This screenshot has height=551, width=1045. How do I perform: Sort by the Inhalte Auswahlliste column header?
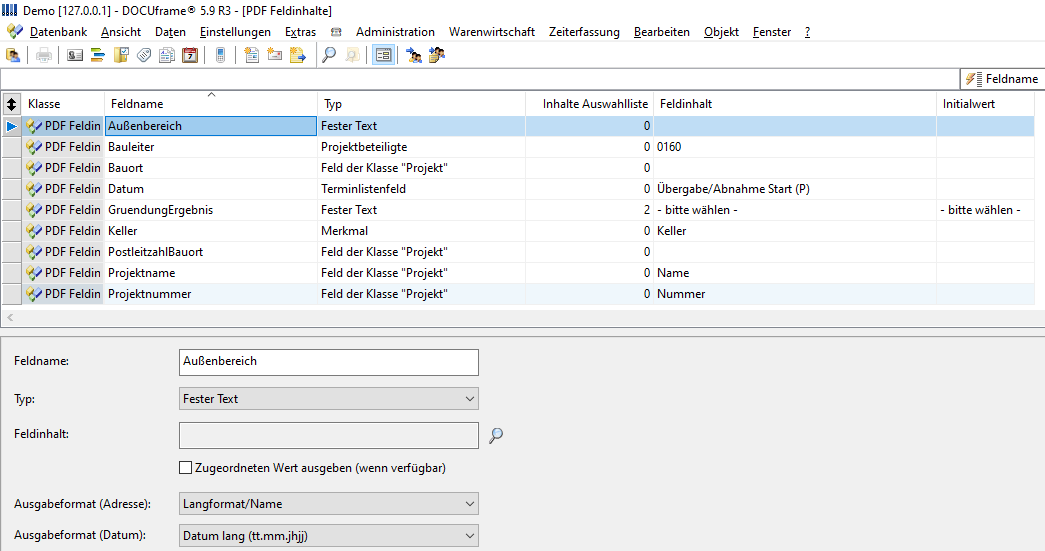[589, 104]
